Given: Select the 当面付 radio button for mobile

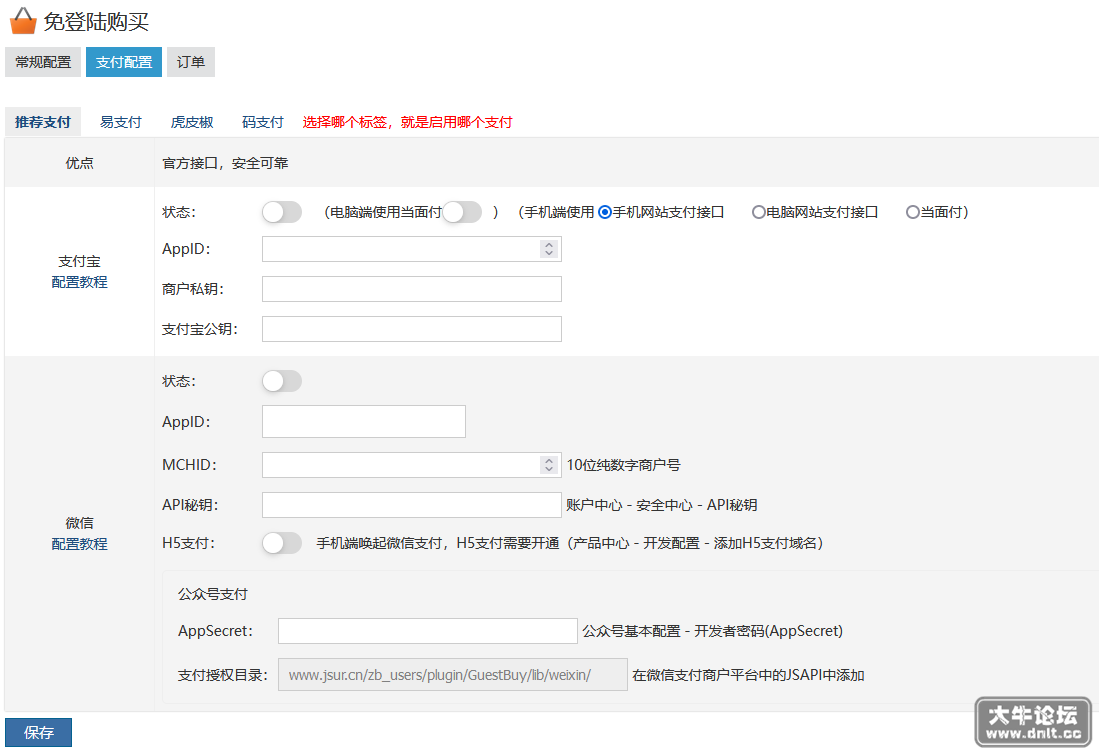Looking at the screenshot, I should [913, 212].
